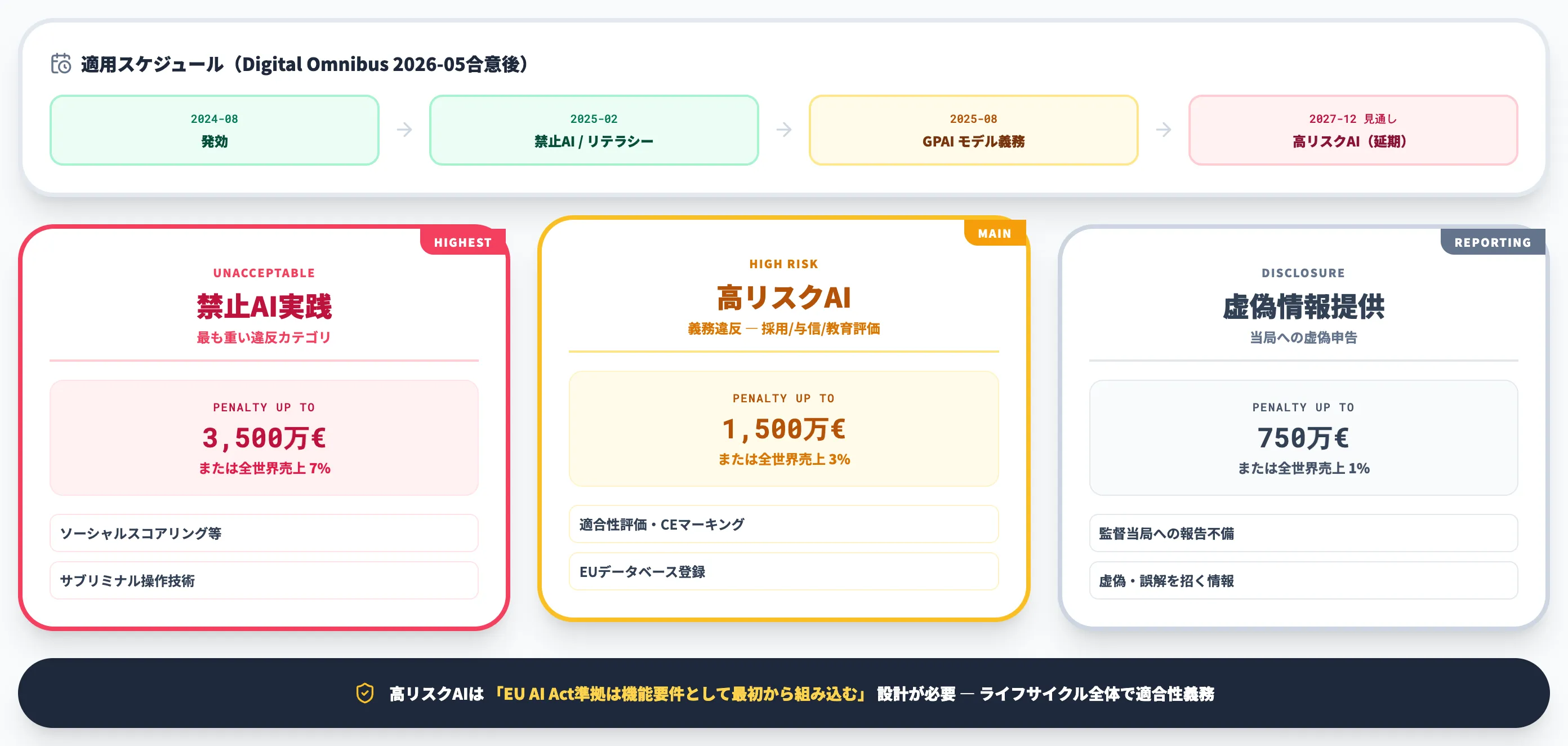Click the 1,500万€ penalty amount
Viewport: 1568px width, 746px height.
(x=783, y=429)
